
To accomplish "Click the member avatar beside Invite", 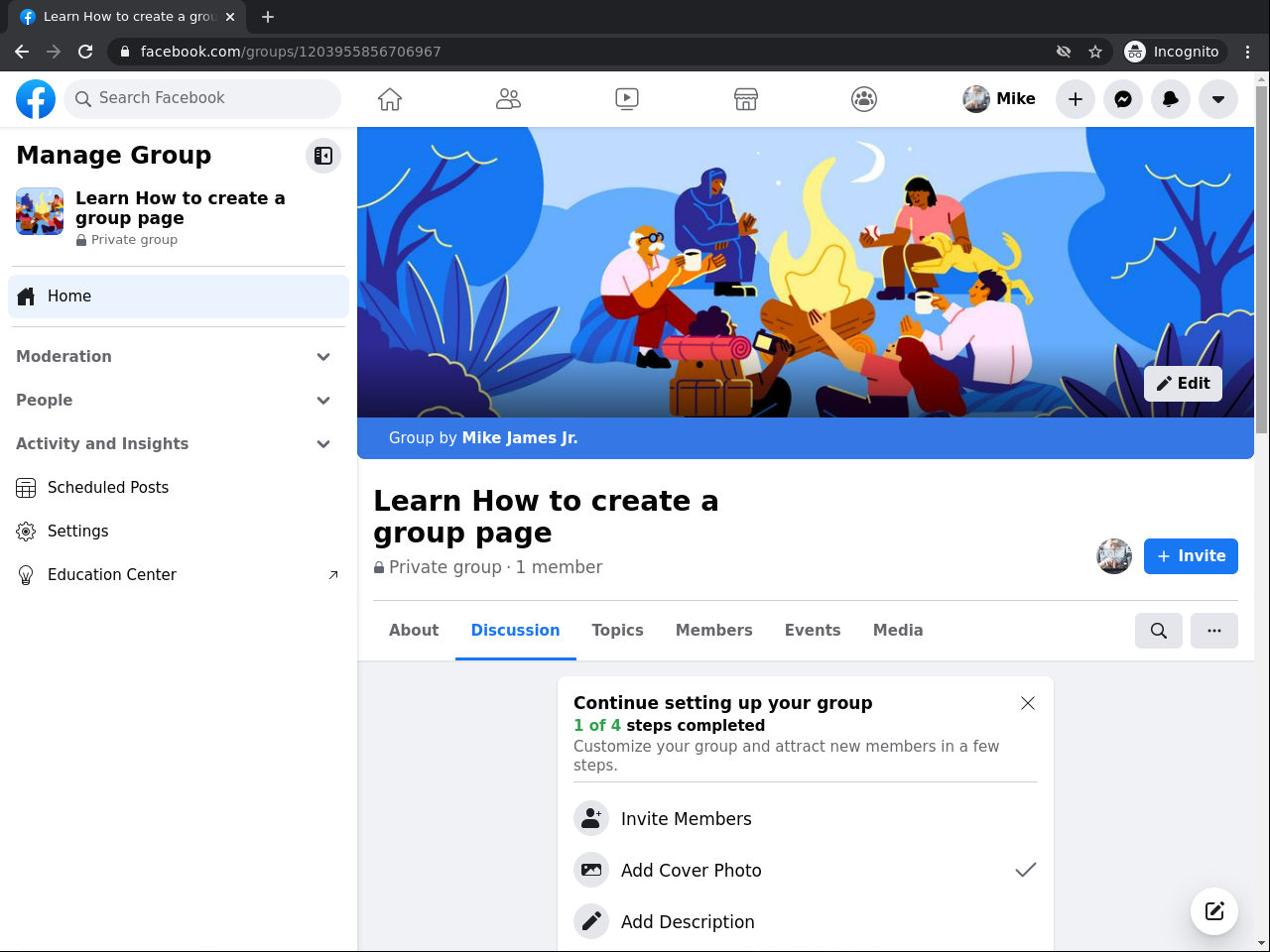I will click(1114, 556).
